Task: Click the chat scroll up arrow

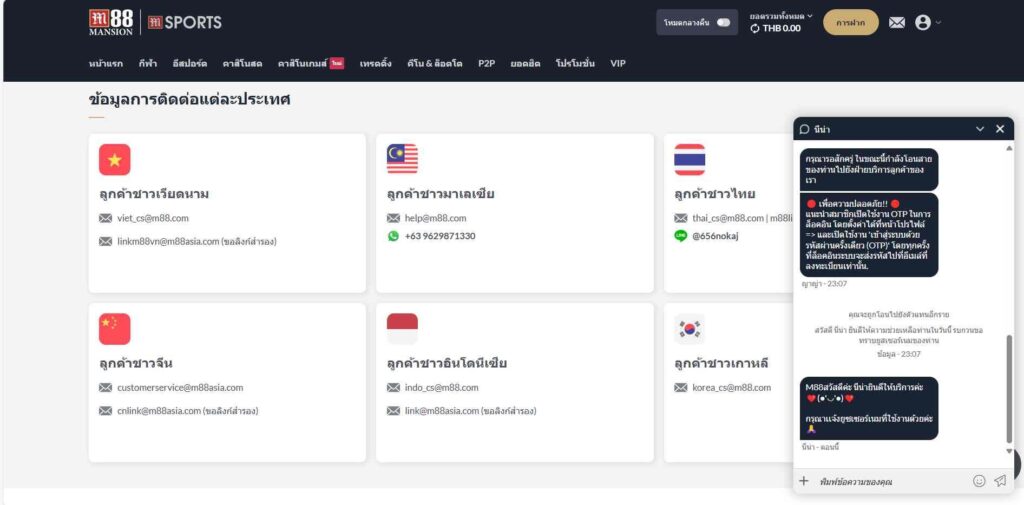Action: point(1009,148)
